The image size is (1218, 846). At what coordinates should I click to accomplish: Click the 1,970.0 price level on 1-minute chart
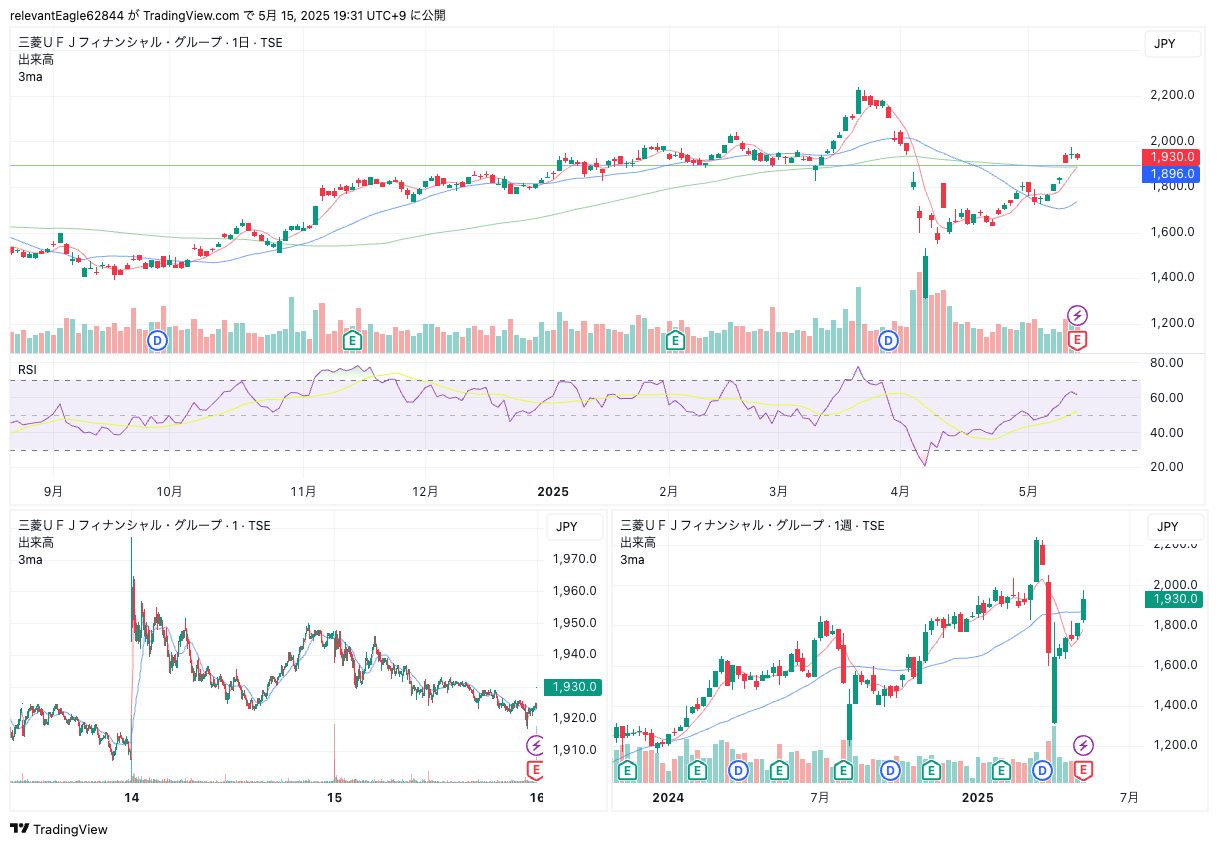574,559
